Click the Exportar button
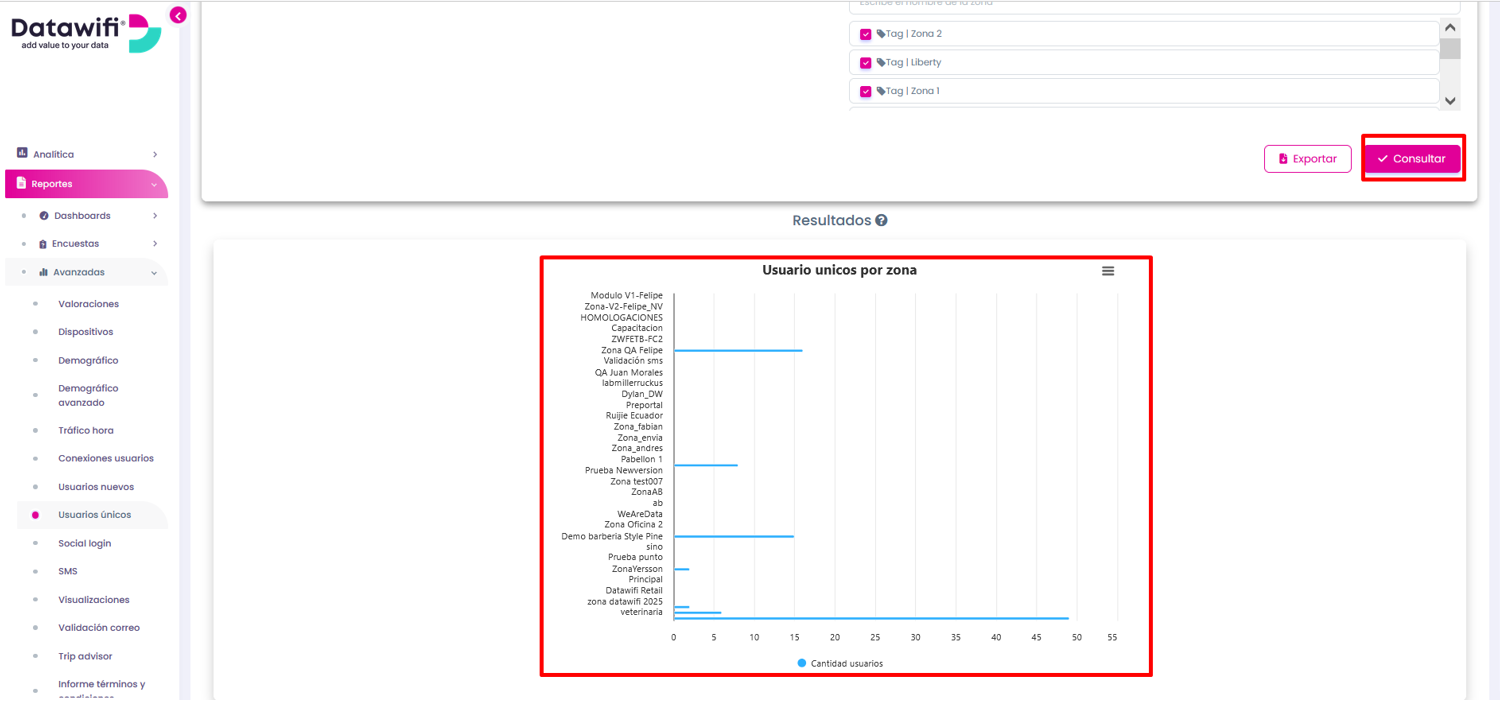The image size is (1500, 702). pyautogui.click(x=1308, y=159)
